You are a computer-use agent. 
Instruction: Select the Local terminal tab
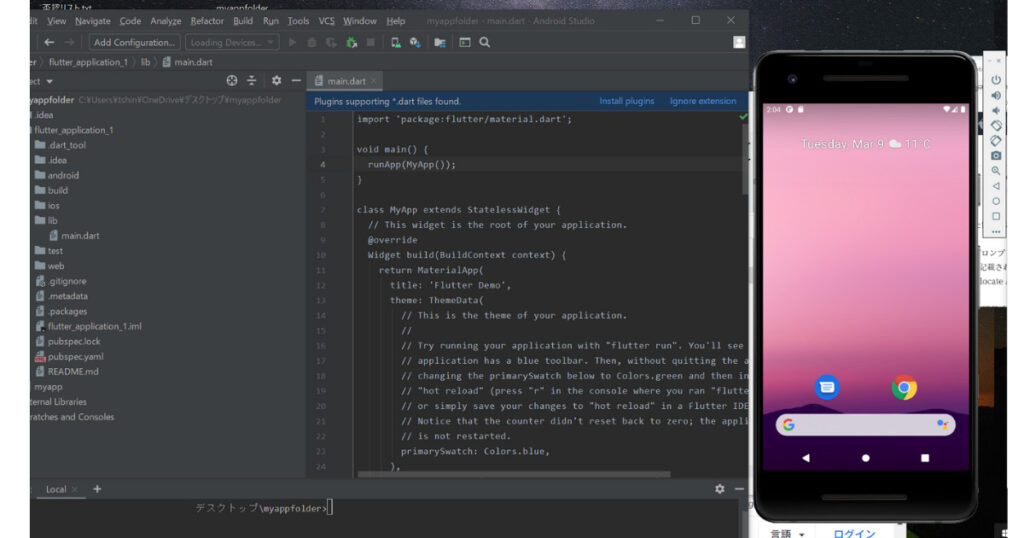(56, 489)
